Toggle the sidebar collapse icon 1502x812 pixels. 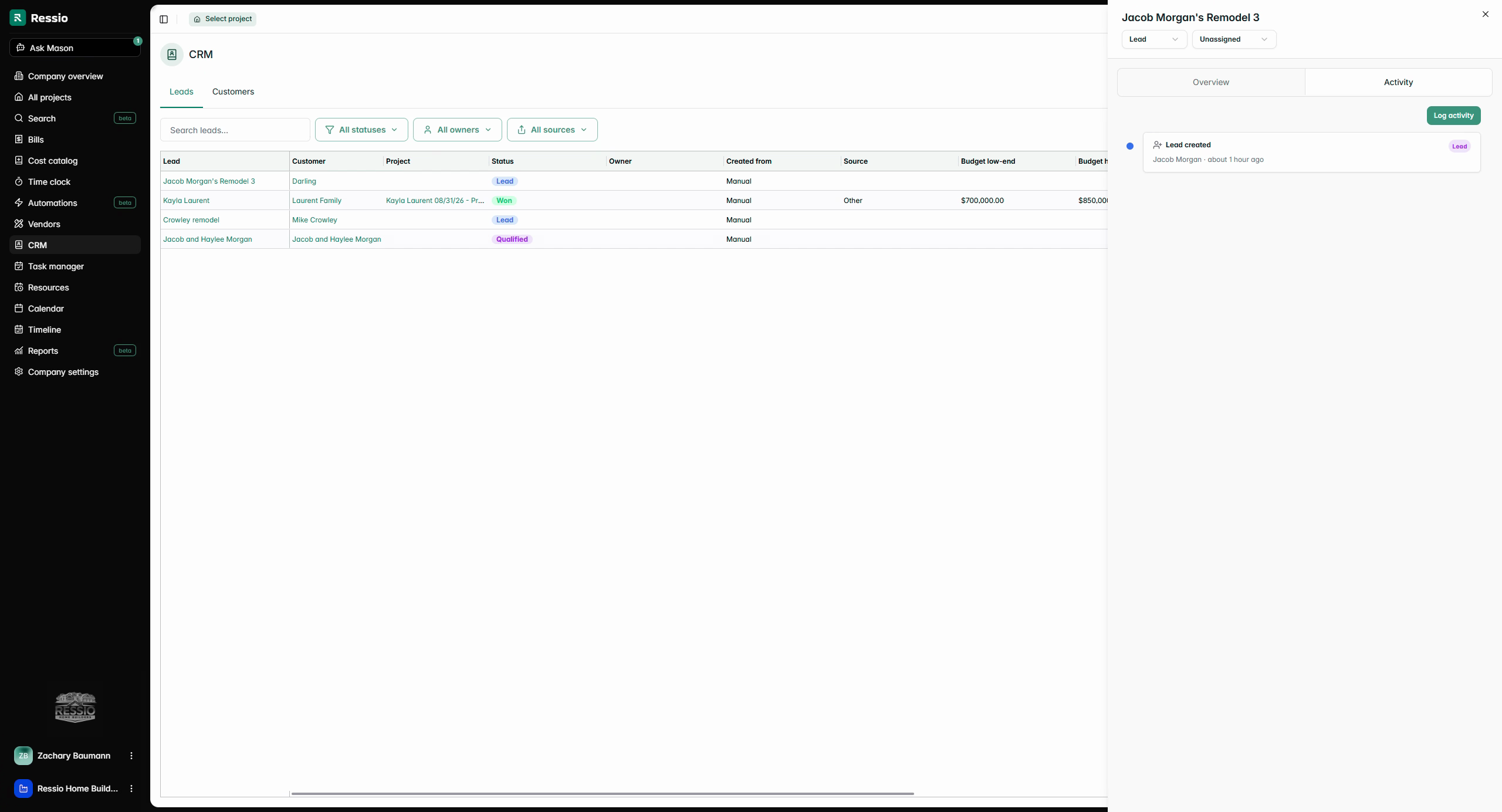click(x=164, y=19)
